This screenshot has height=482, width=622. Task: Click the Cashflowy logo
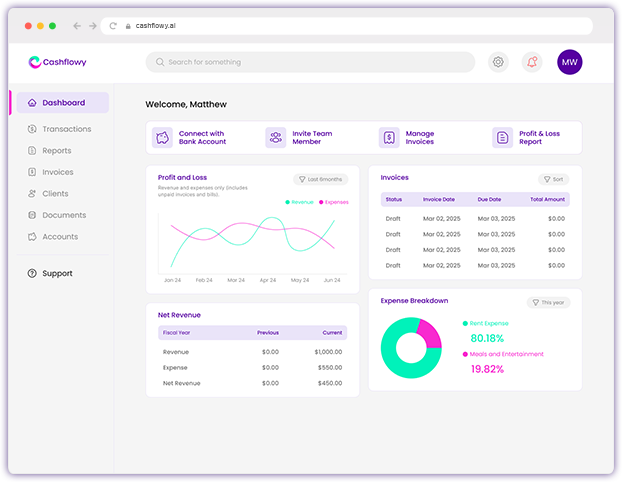pyautogui.click(x=58, y=62)
